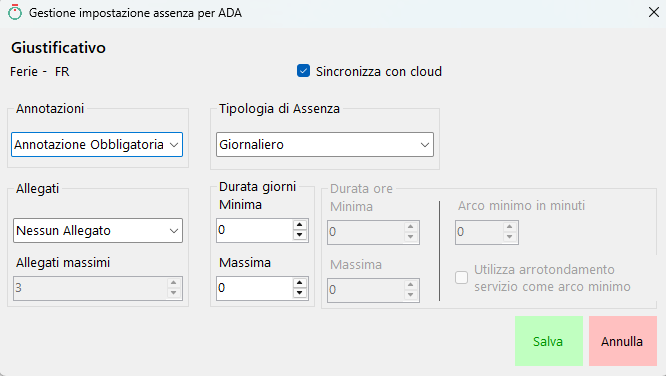Increase Durata ore Massima using up arrow
Image resolution: width=666 pixels, height=376 pixels.
410,285
